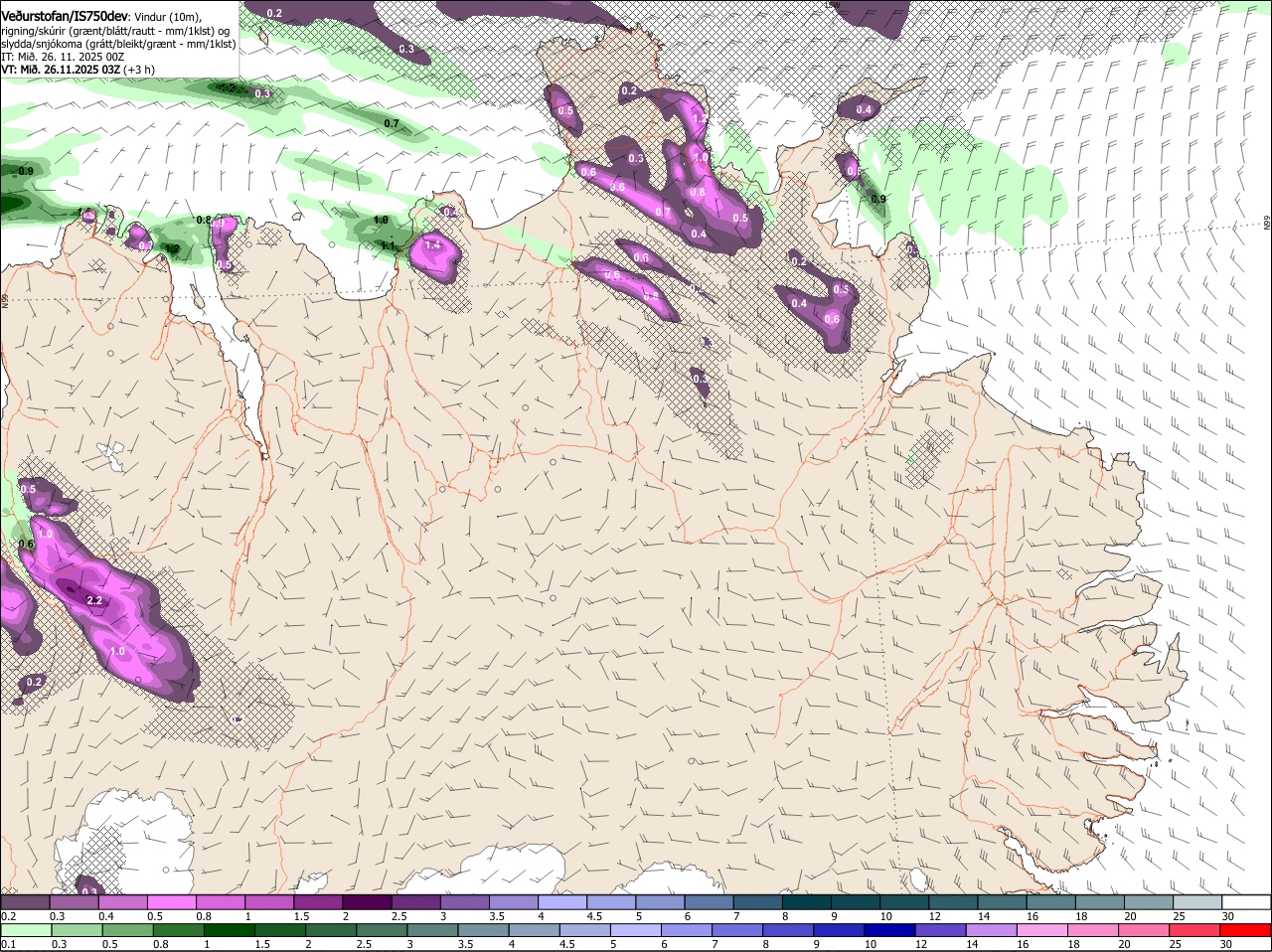Click the 'slydda/snjókoma (grátt/bleikt/grænt' description line
Screen dimensions: 1272x952
118,44
